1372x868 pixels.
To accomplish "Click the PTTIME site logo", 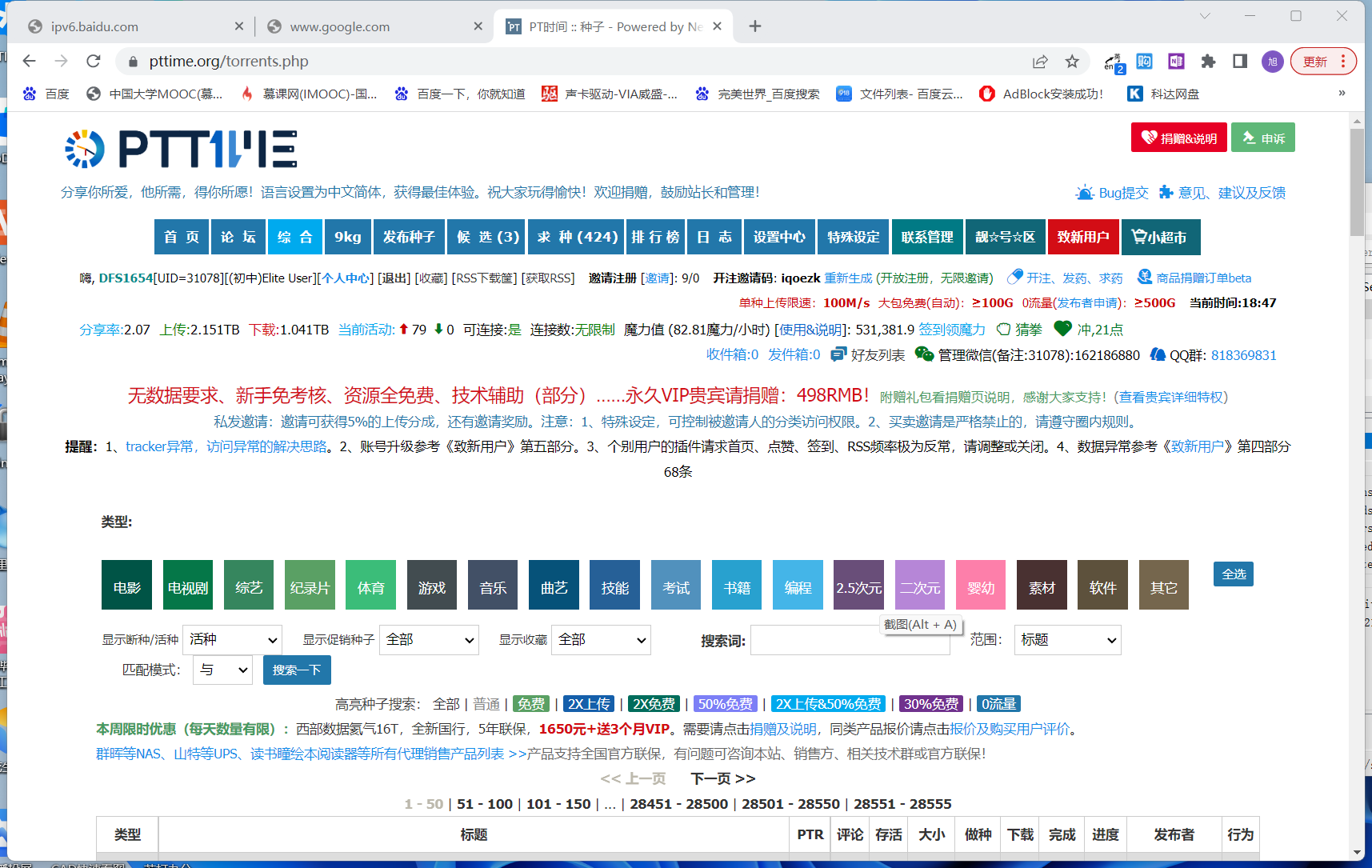I will 182,149.
